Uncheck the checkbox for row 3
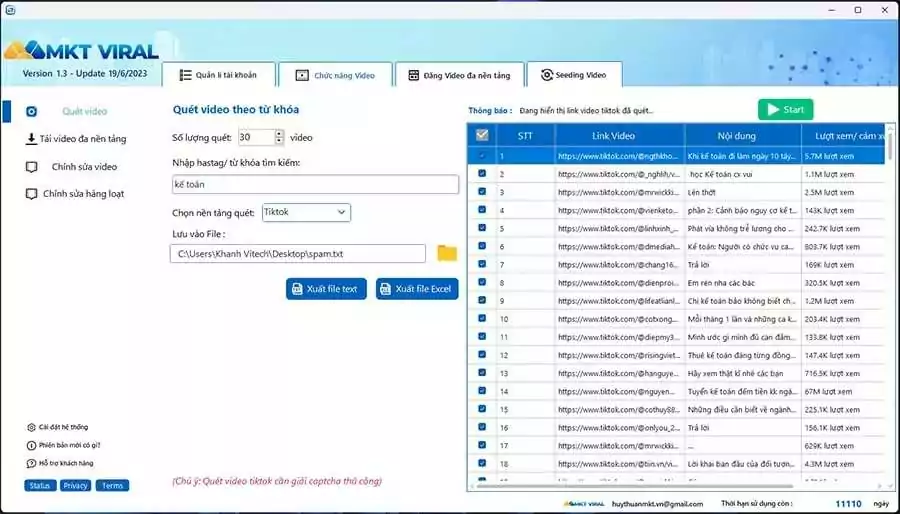The image size is (900, 514). 482,192
